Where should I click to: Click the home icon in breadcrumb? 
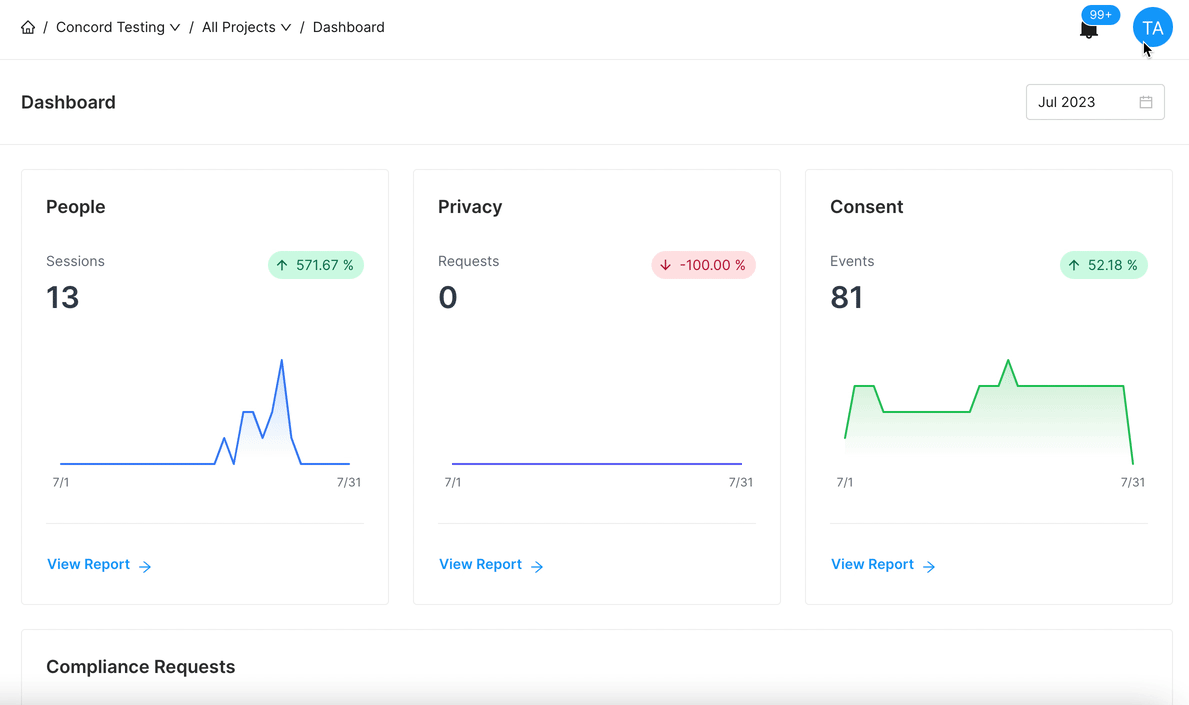(x=28, y=28)
